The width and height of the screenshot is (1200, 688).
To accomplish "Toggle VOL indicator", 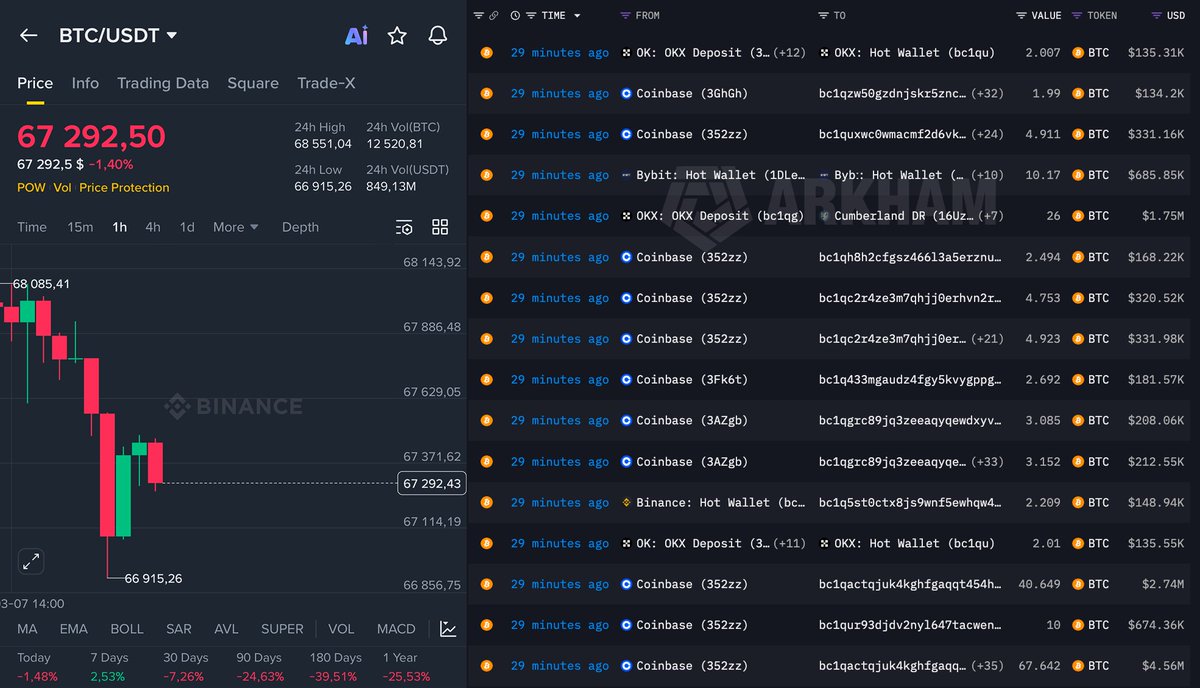I will coord(341,629).
